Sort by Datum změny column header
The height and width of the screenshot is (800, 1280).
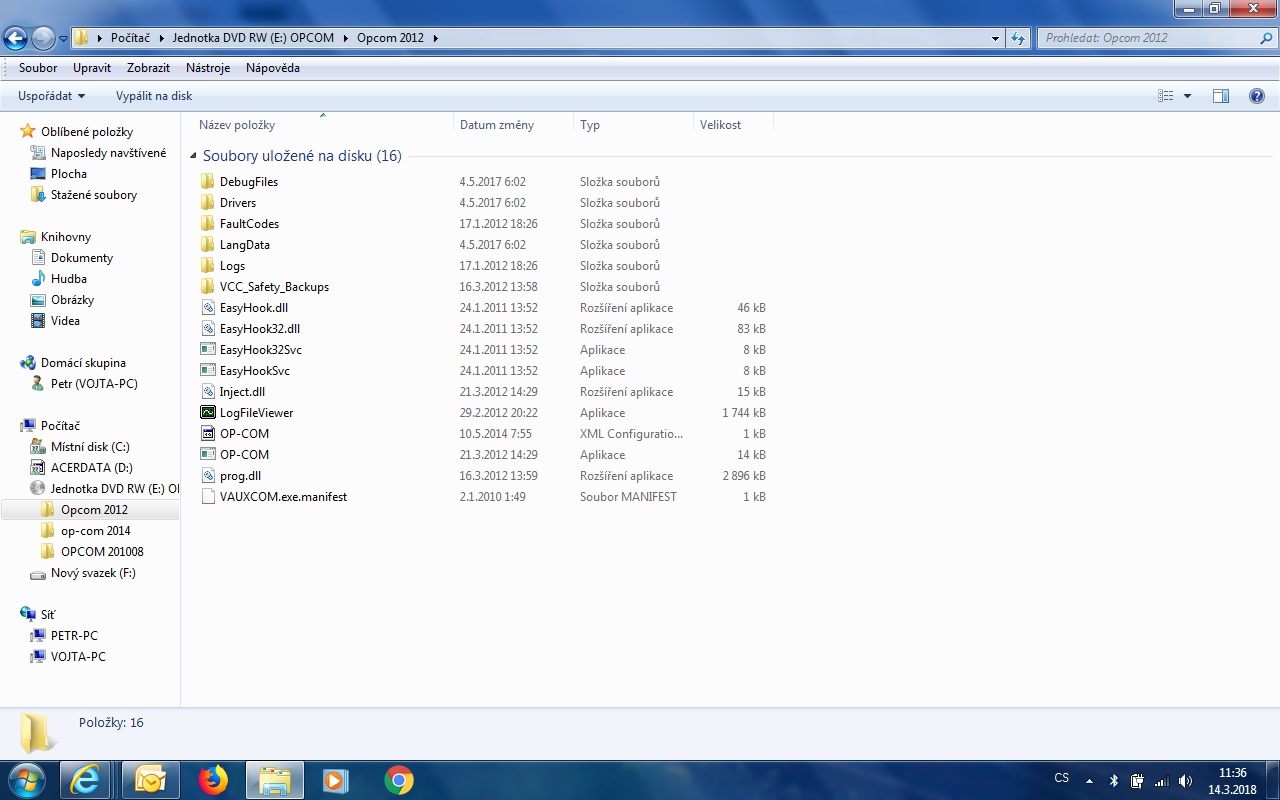click(x=497, y=125)
